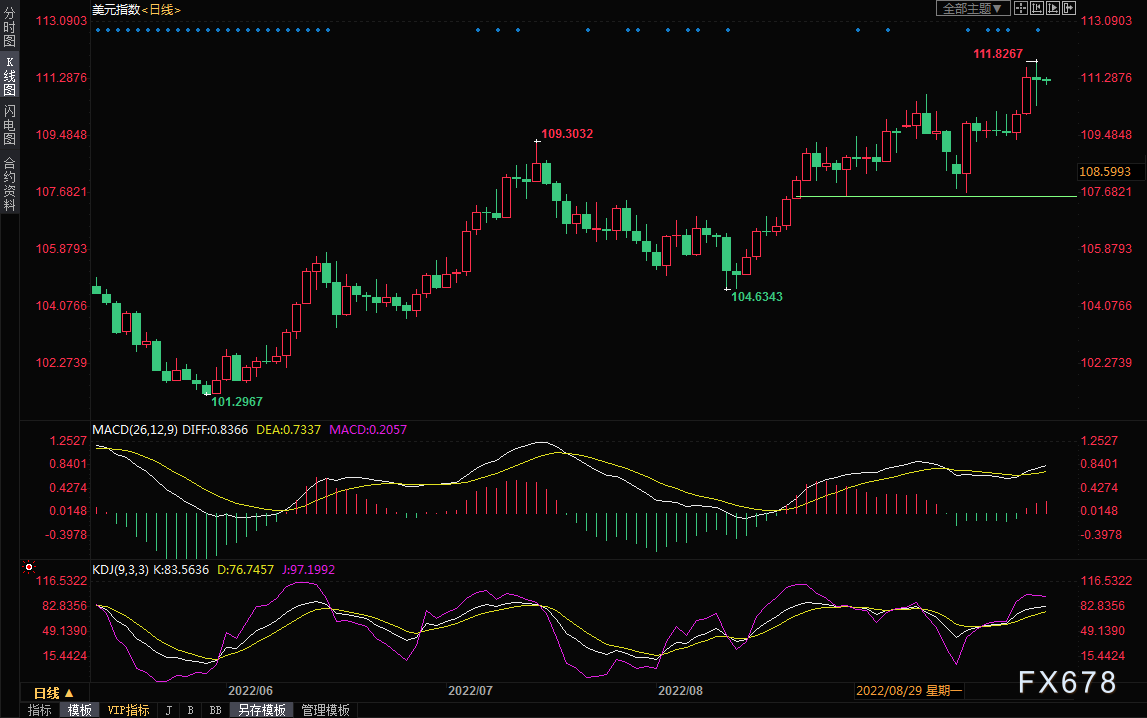Open the VIP指标 tab

[x=128, y=710]
